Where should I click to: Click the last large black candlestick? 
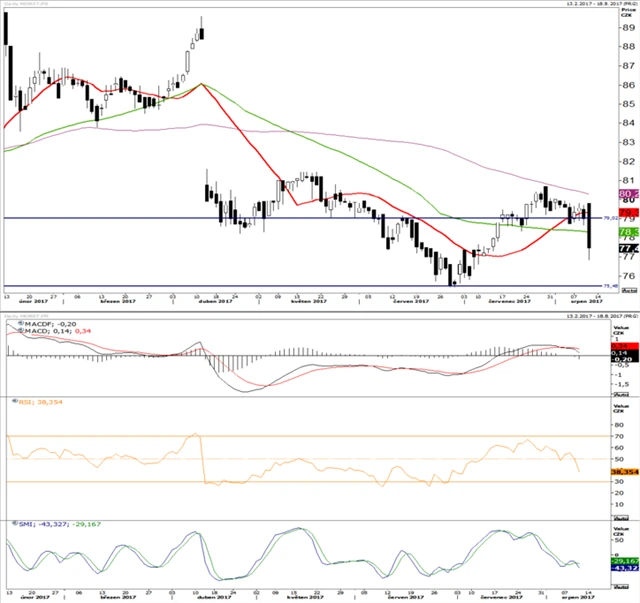591,225
